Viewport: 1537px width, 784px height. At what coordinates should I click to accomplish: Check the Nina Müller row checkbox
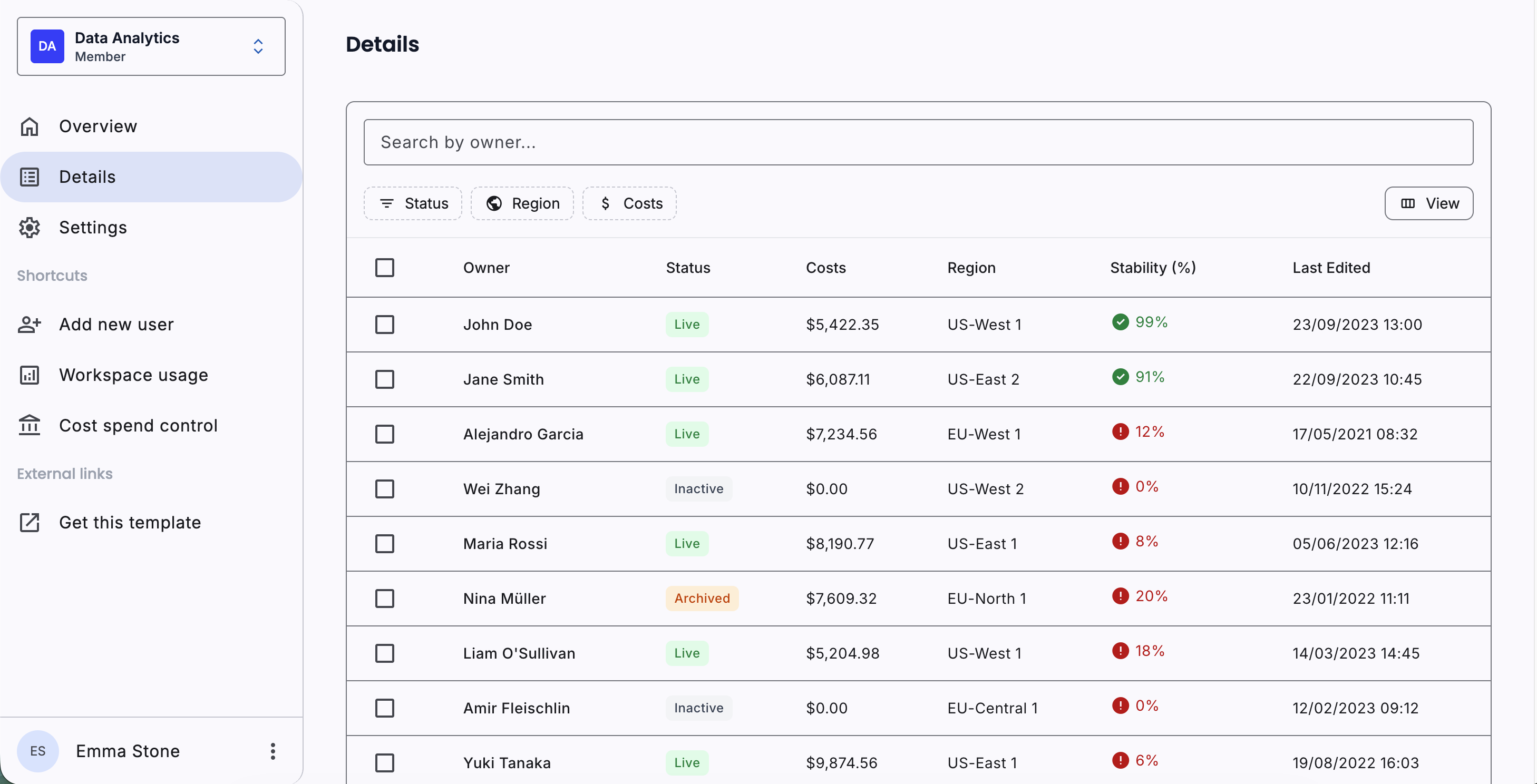coord(384,598)
